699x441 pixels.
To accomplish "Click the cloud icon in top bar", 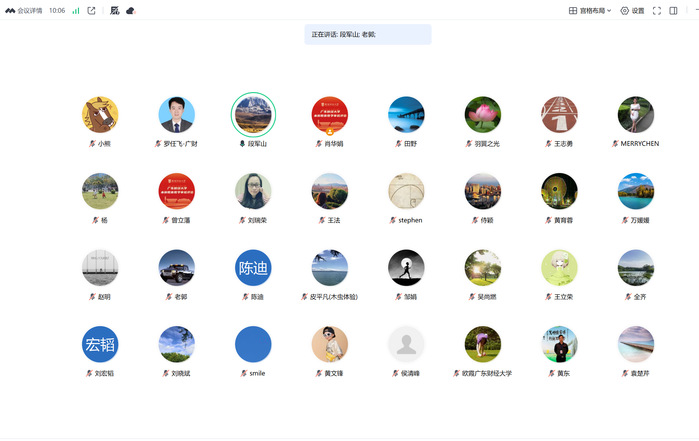I will (x=130, y=11).
